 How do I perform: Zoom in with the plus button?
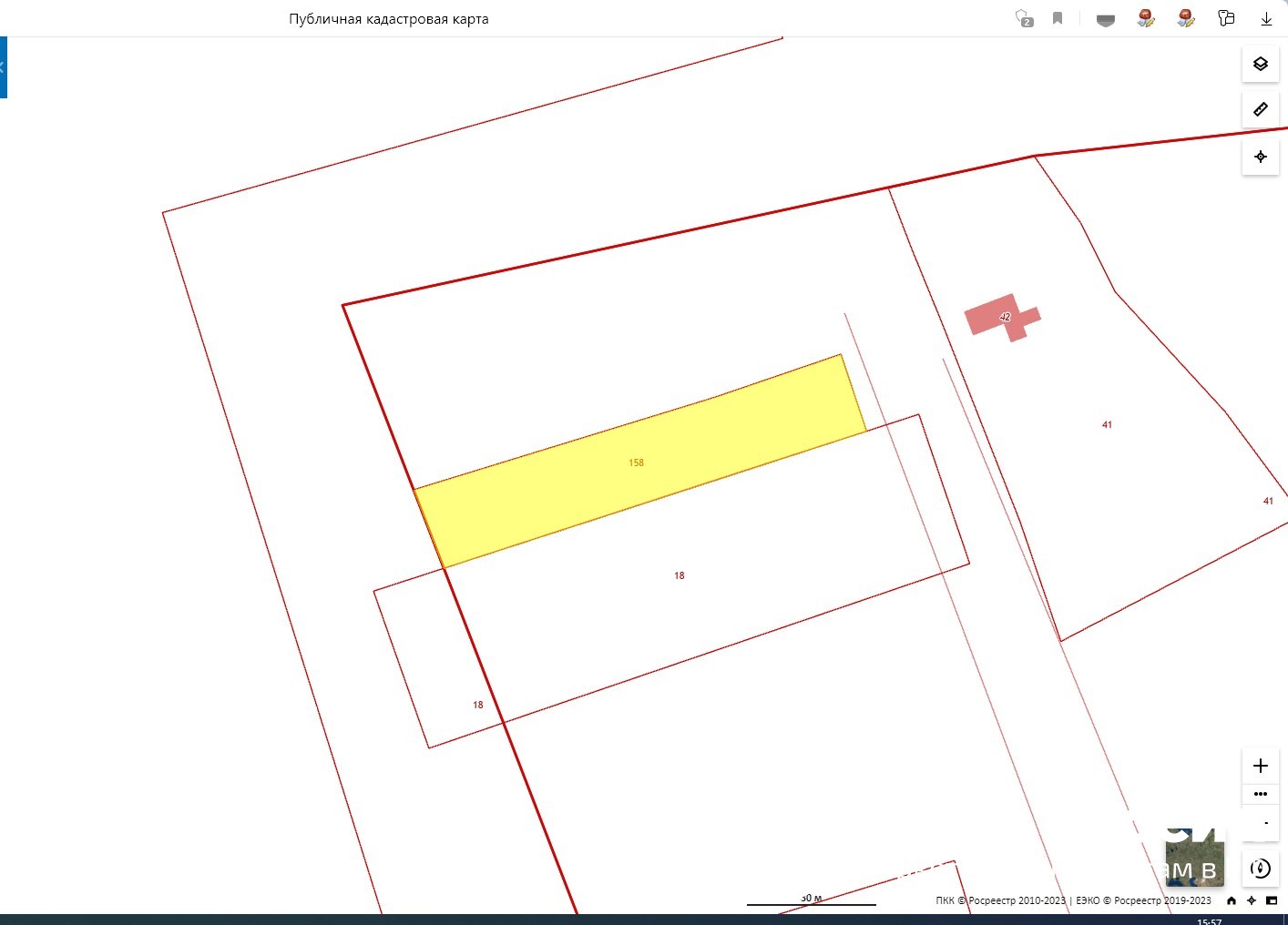click(1261, 766)
